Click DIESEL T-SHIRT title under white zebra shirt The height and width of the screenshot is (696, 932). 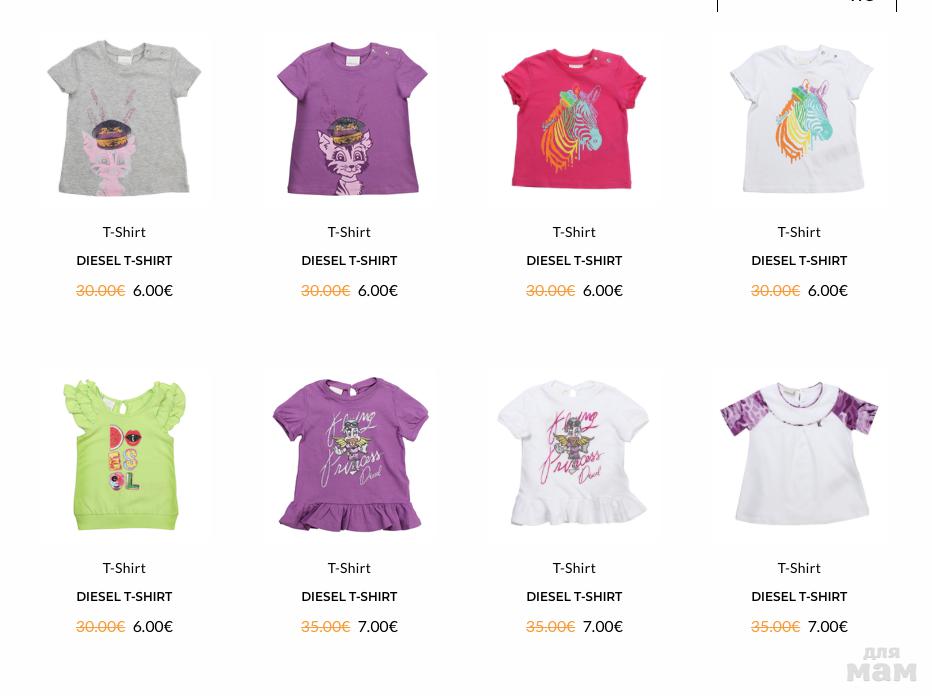pos(799,260)
